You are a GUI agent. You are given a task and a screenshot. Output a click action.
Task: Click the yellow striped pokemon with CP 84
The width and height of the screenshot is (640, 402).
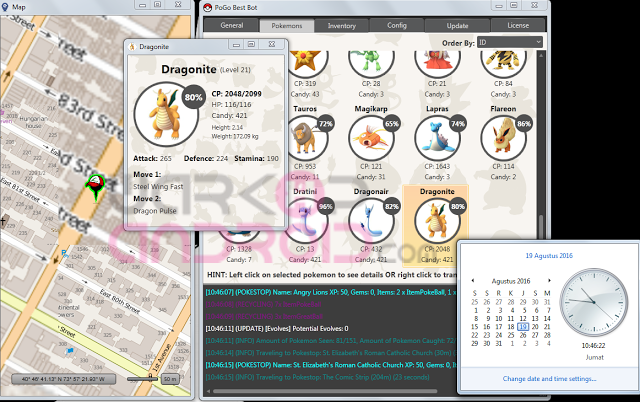point(503,63)
